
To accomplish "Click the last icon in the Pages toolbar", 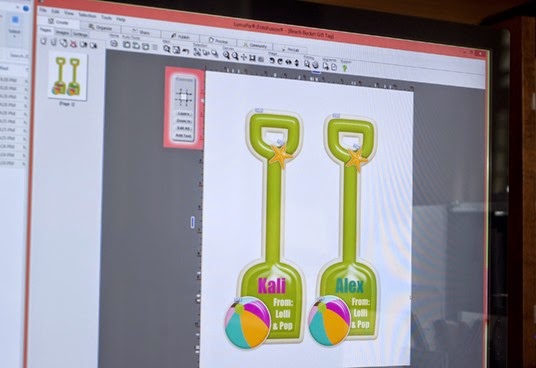I will pyautogui.click(x=93, y=45).
